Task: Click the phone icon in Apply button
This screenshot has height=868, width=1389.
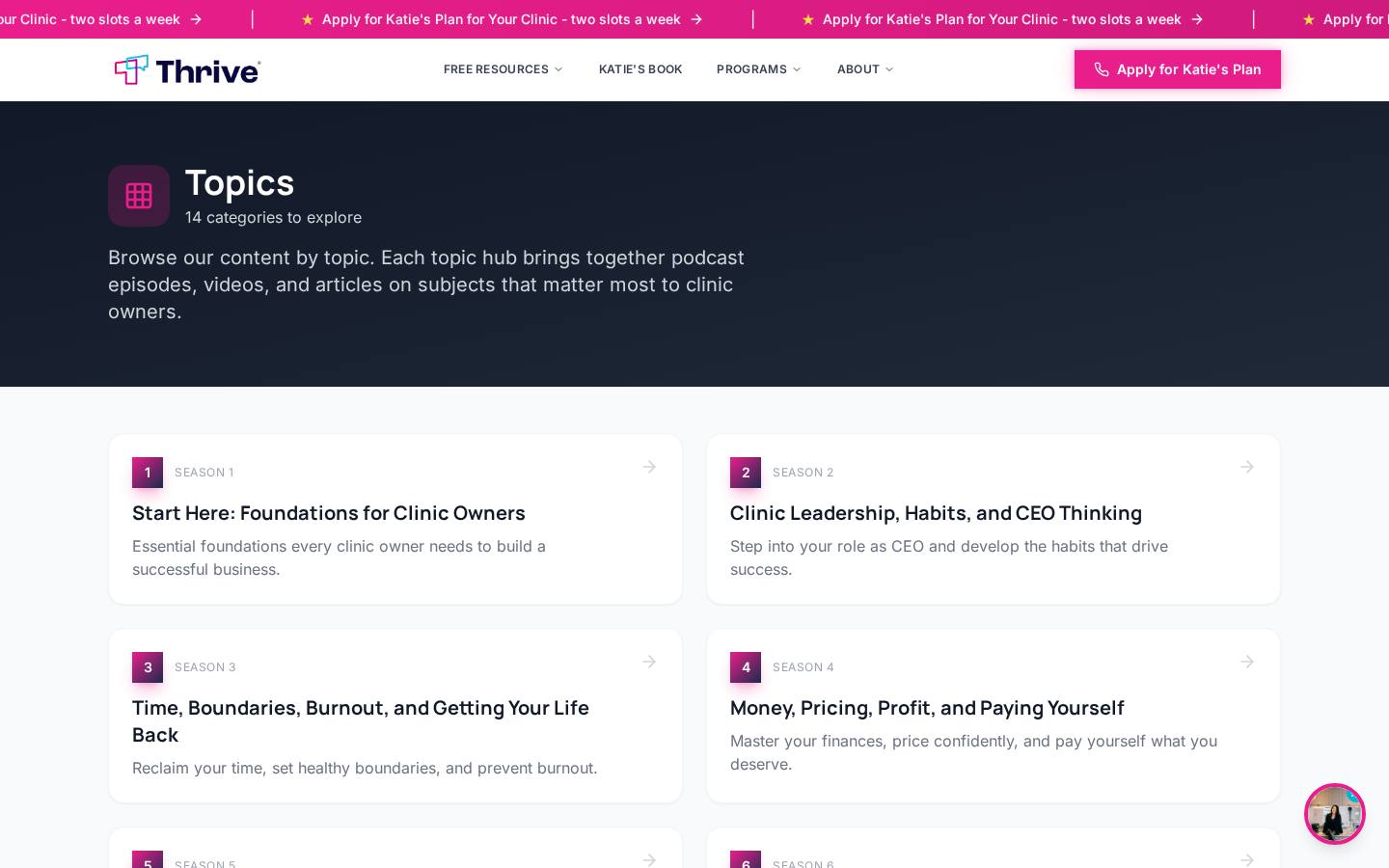Action: click(x=1102, y=69)
